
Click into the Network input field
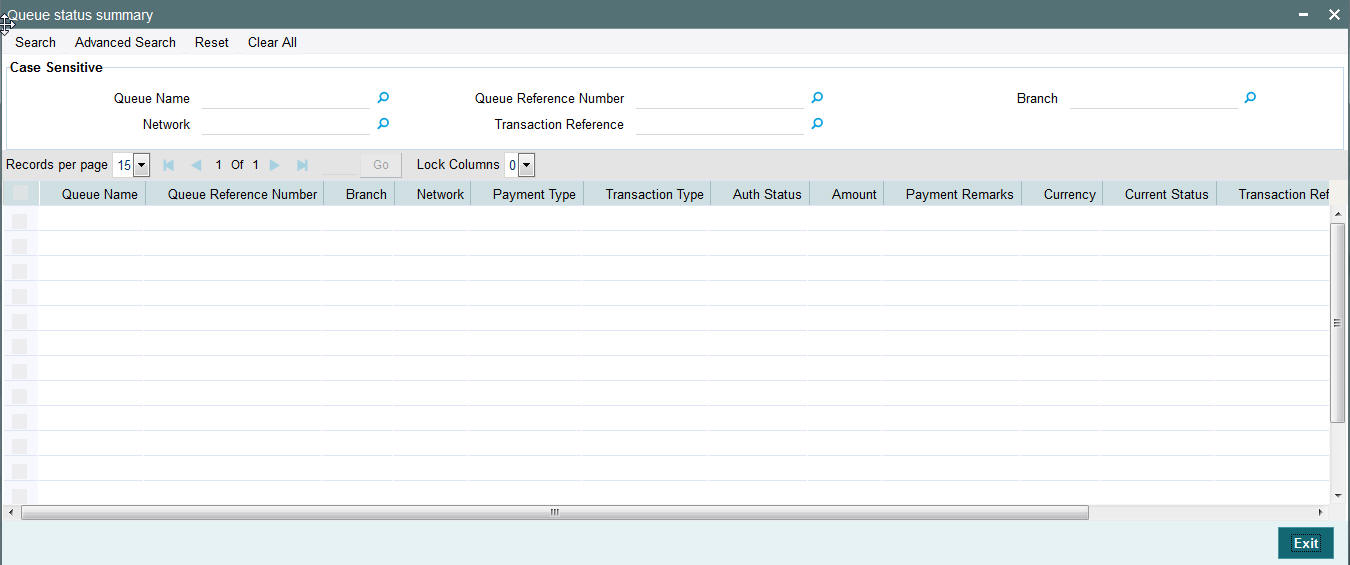click(x=285, y=124)
